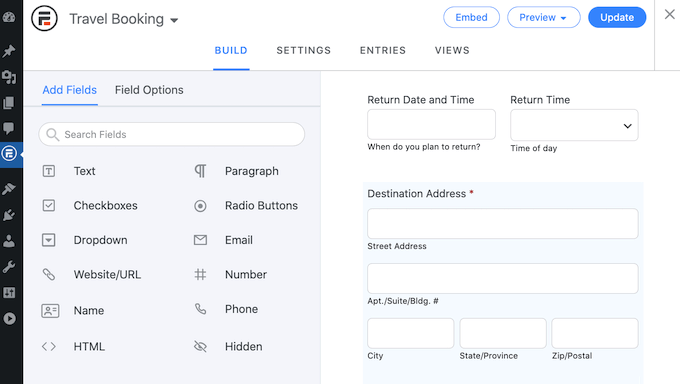Close the form builder with X

[x=670, y=14]
